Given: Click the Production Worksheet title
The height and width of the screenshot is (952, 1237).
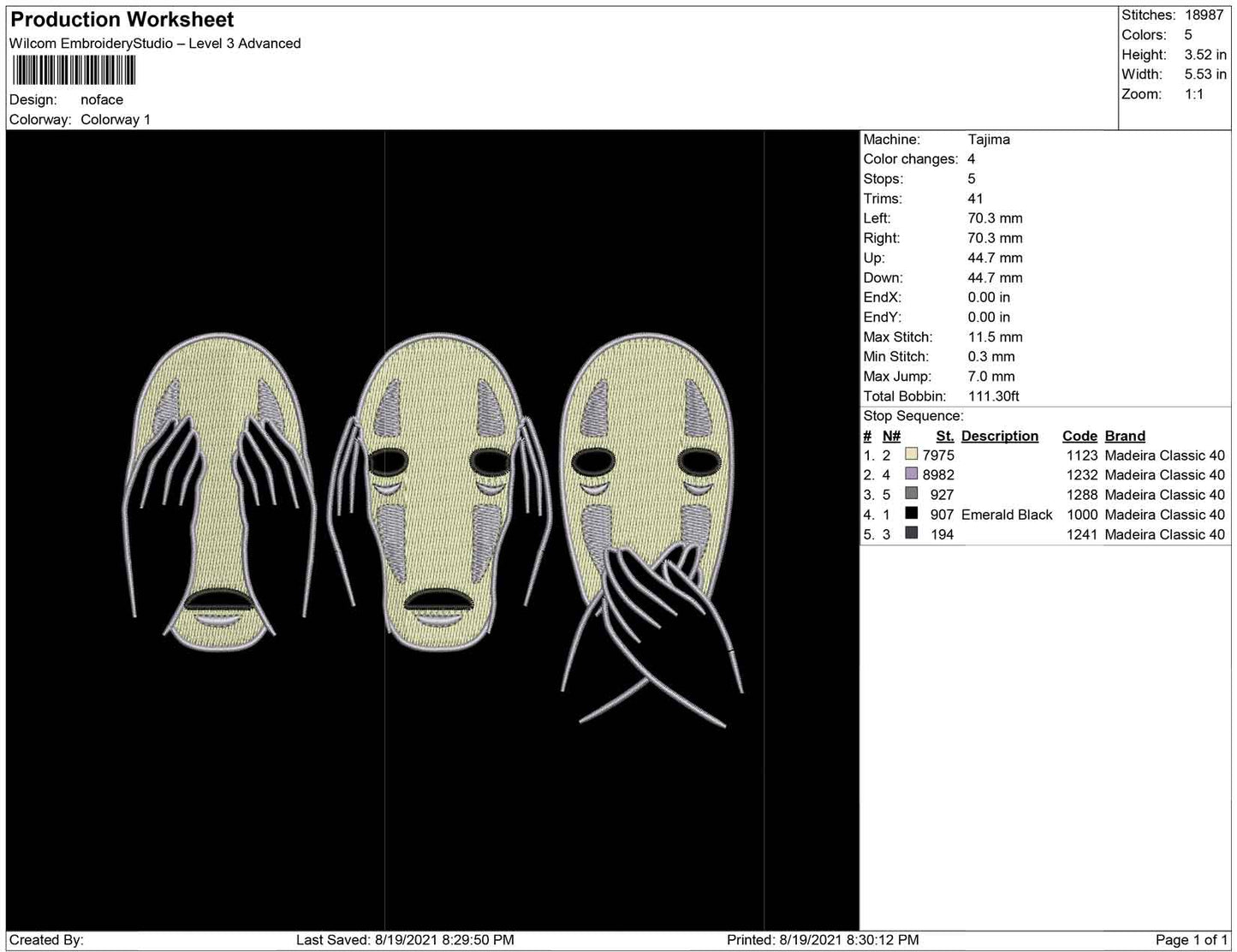Looking at the screenshot, I should (x=122, y=20).
